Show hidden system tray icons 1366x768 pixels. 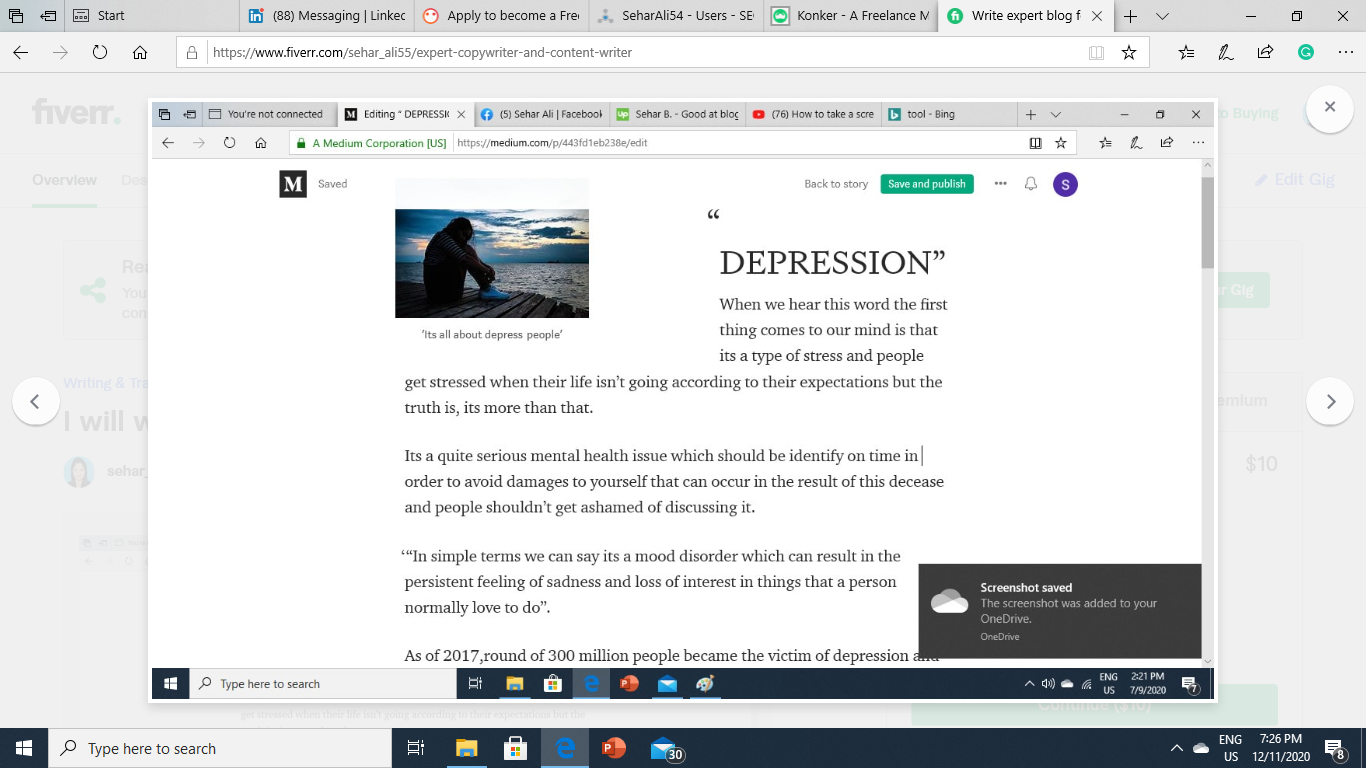click(1177, 748)
